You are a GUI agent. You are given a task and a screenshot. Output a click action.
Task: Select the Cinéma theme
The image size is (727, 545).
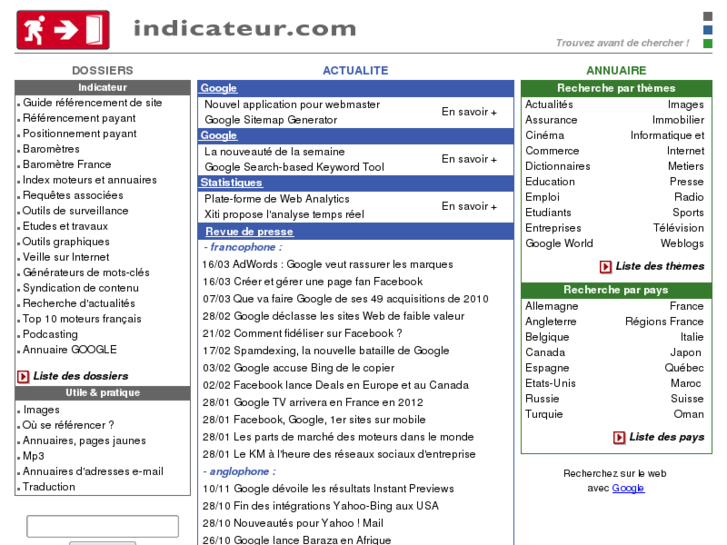click(545, 135)
